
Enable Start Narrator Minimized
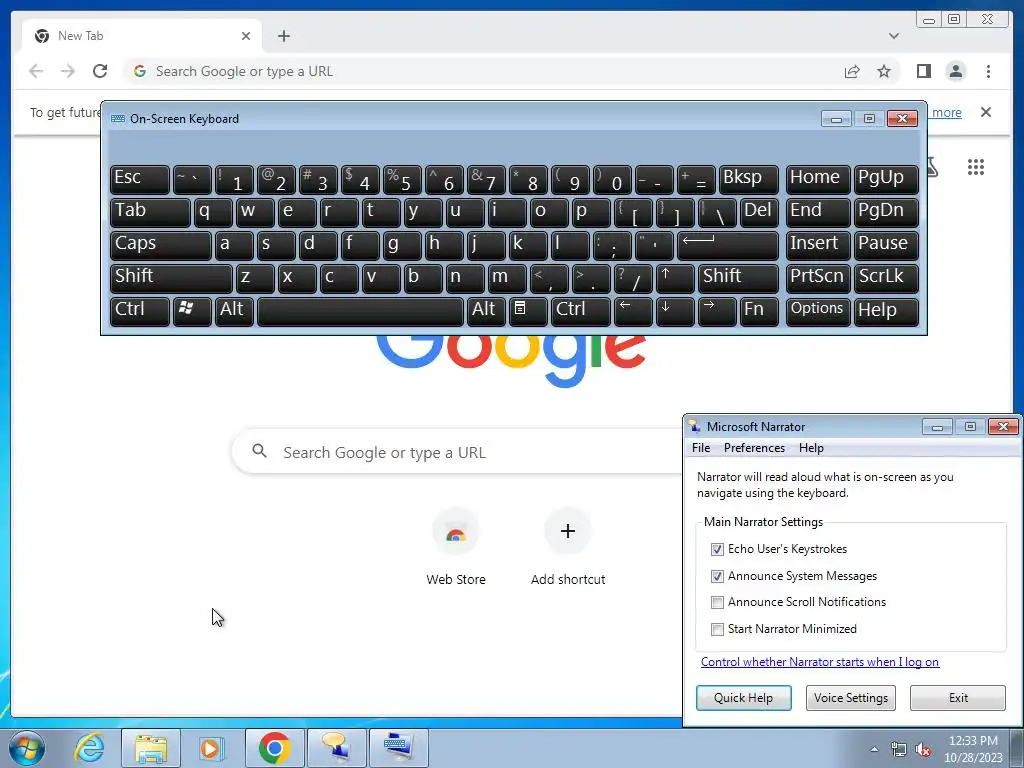717,629
